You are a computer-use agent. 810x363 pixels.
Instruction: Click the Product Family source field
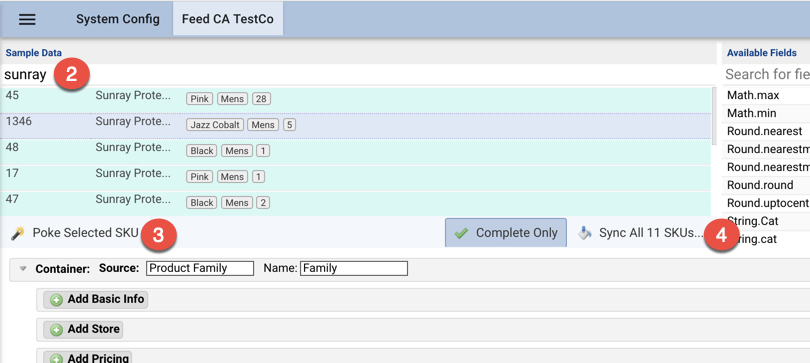[200, 268]
